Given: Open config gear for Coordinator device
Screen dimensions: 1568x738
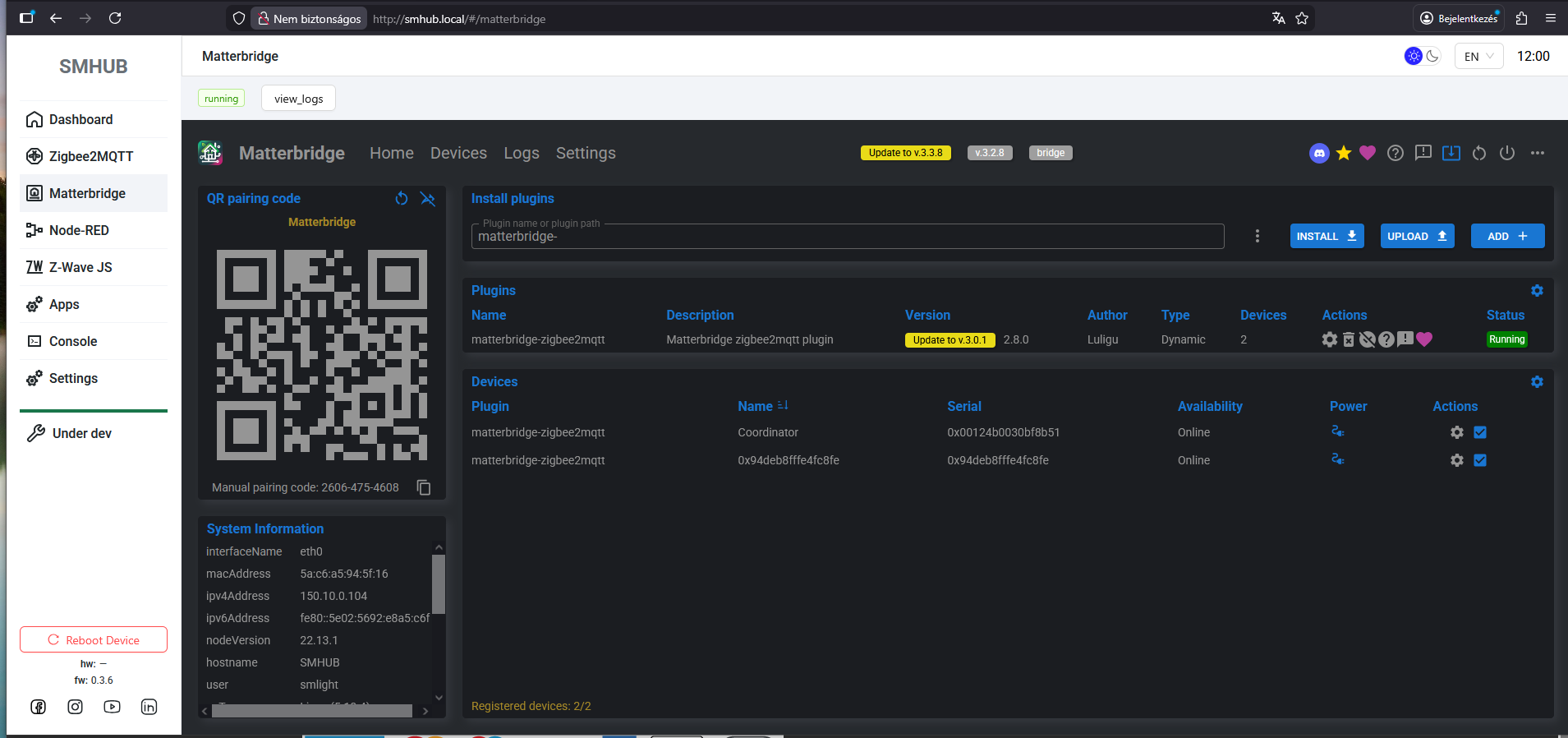Looking at the screenshot, I should [1457, 432].
